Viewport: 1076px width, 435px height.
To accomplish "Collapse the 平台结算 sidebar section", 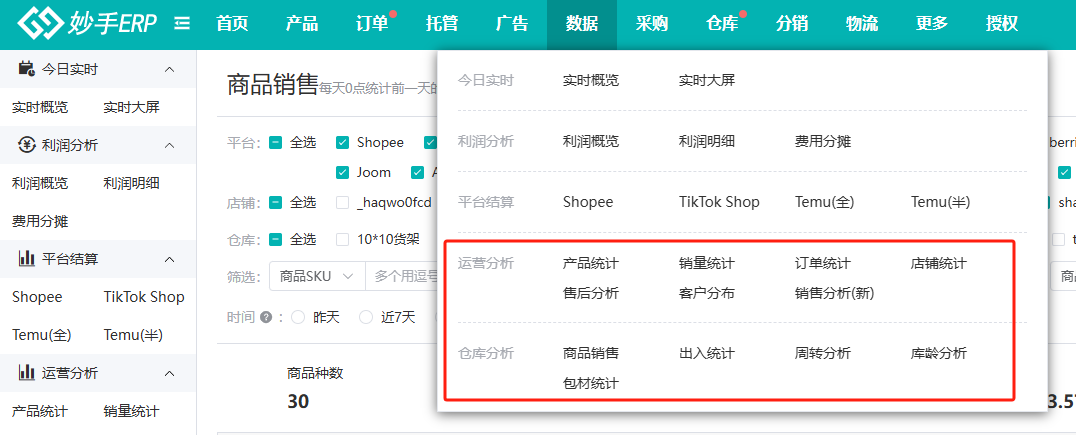I will (169, 259).
